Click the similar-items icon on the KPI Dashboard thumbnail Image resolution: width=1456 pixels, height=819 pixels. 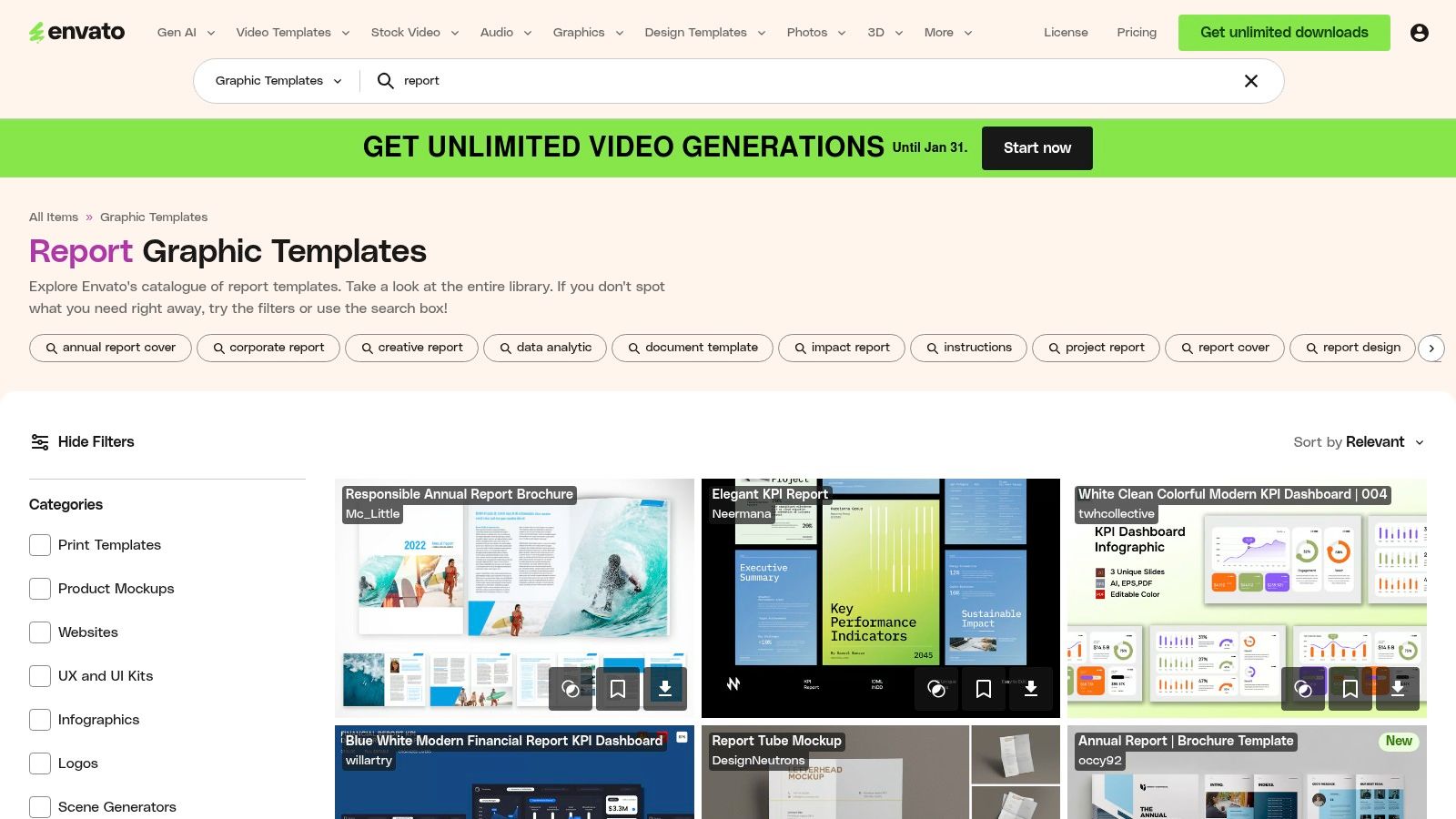(1303, 689)
